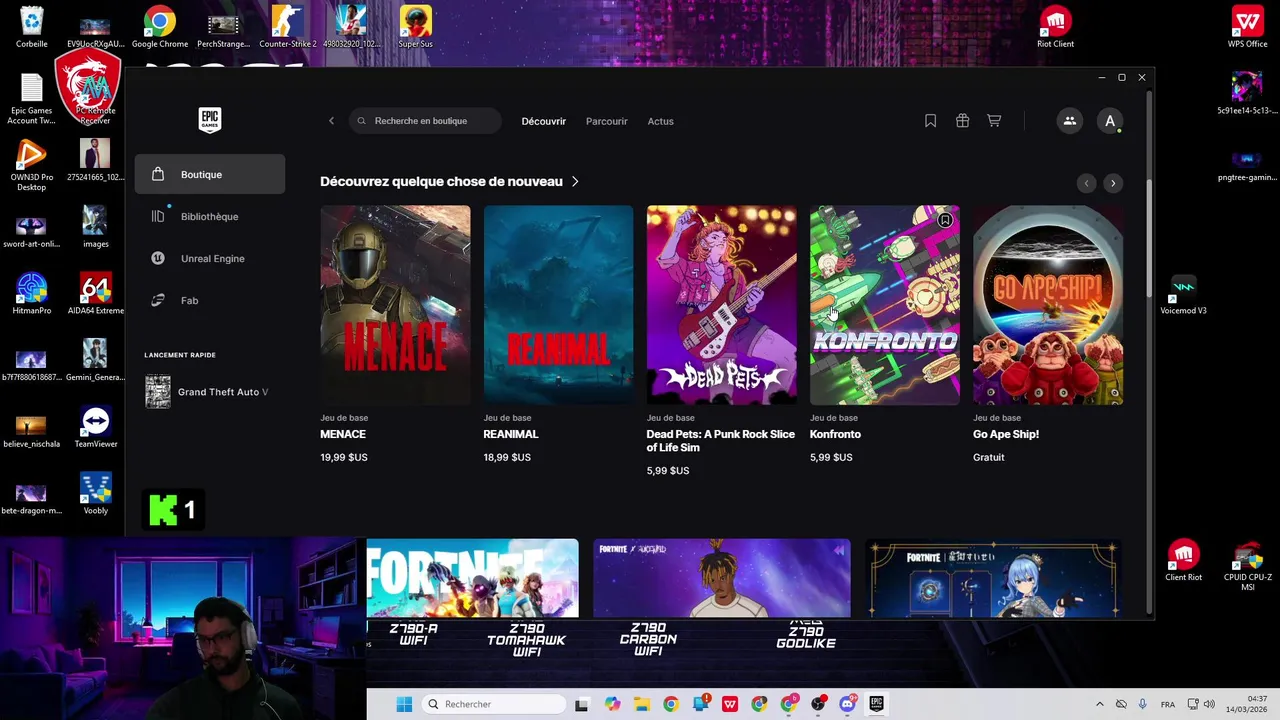Open the shopping cart icon
The height and width of the screenshot is (720, 1280).
(994, 121)
